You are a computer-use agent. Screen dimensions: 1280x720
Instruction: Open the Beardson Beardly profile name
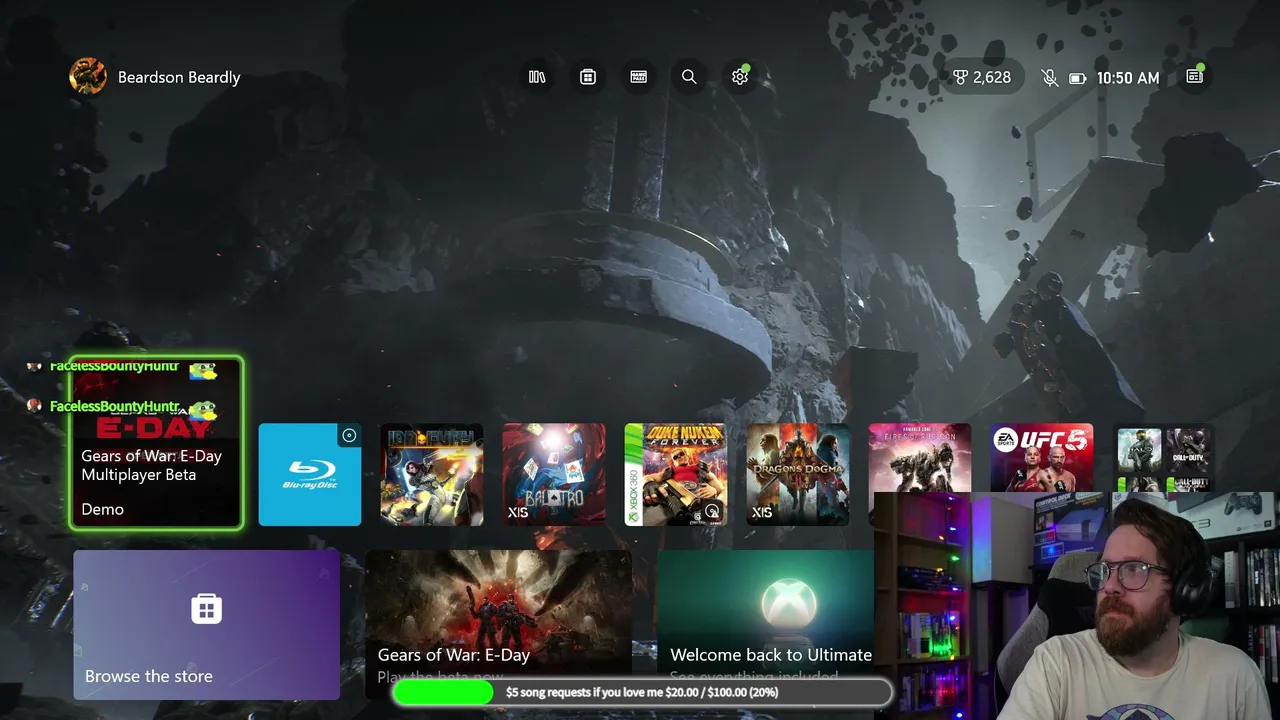pyautogui.click(x=179, y=77)
